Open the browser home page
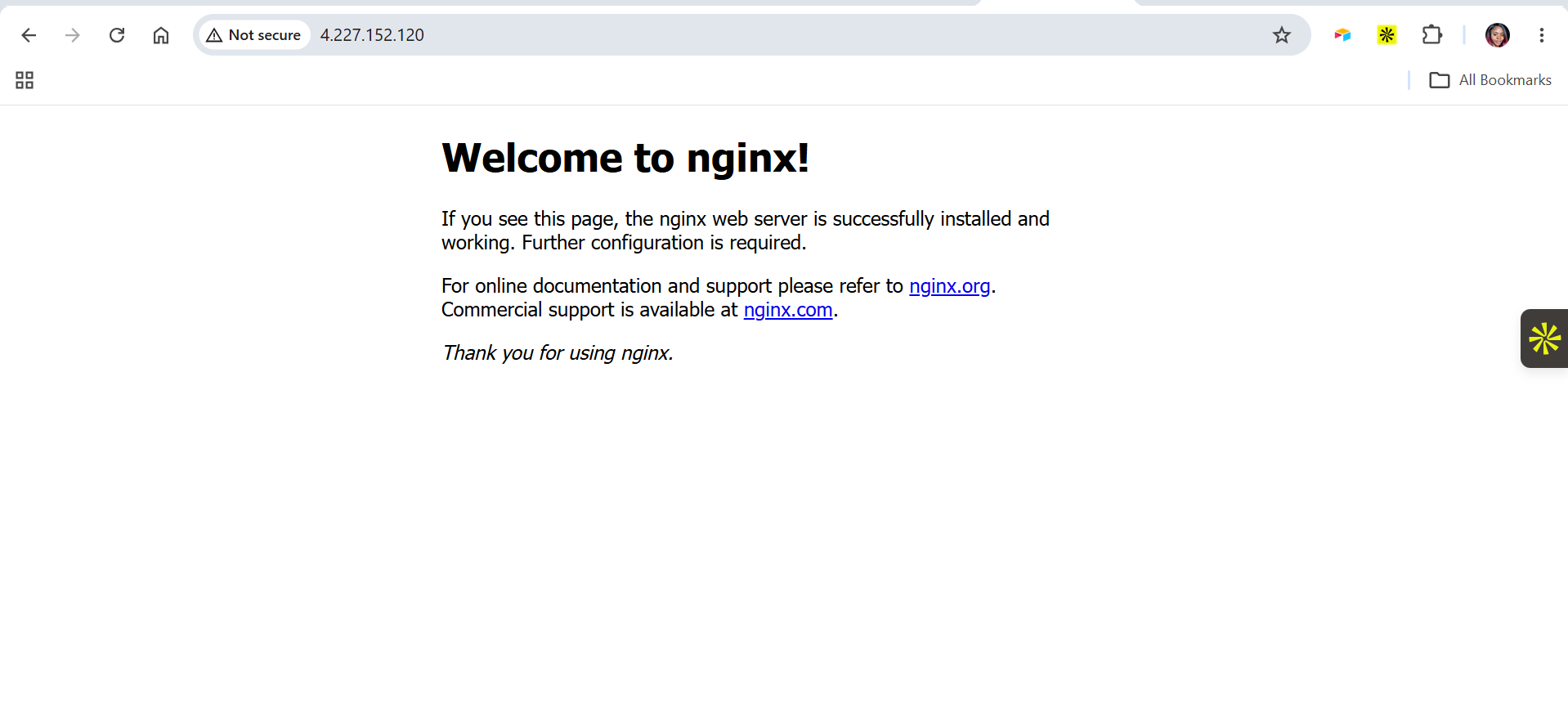 (x=161, y=35)
